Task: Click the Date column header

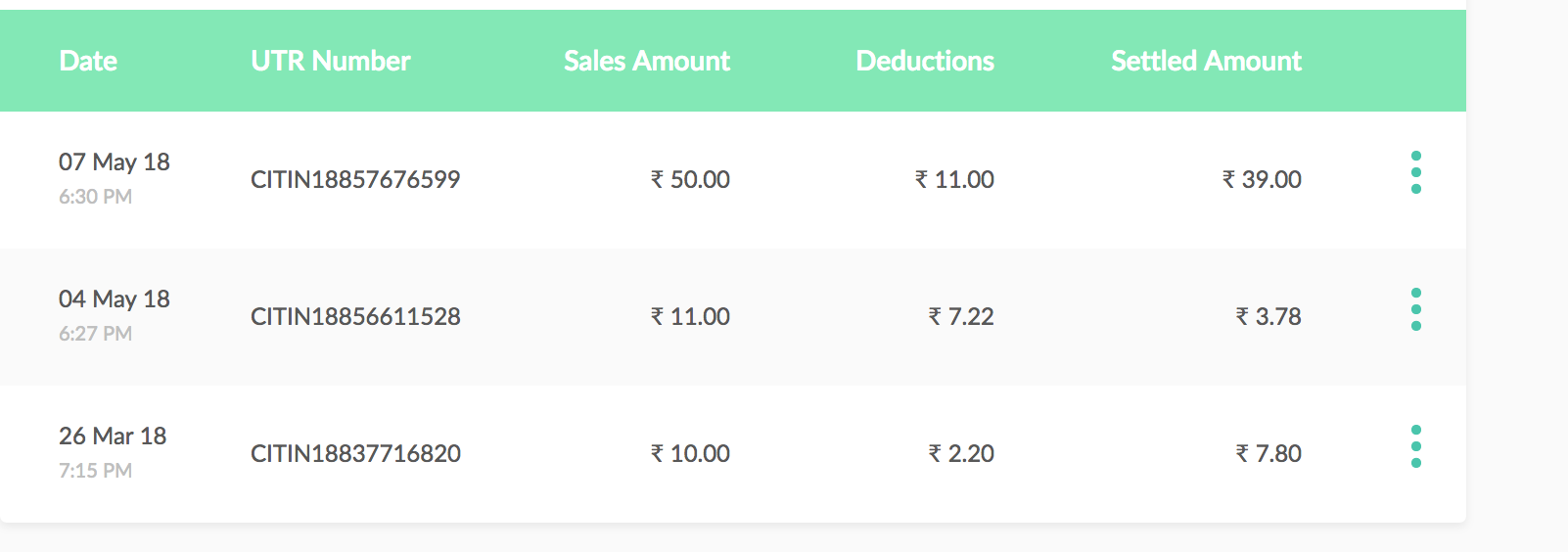Action: point(88,61)
